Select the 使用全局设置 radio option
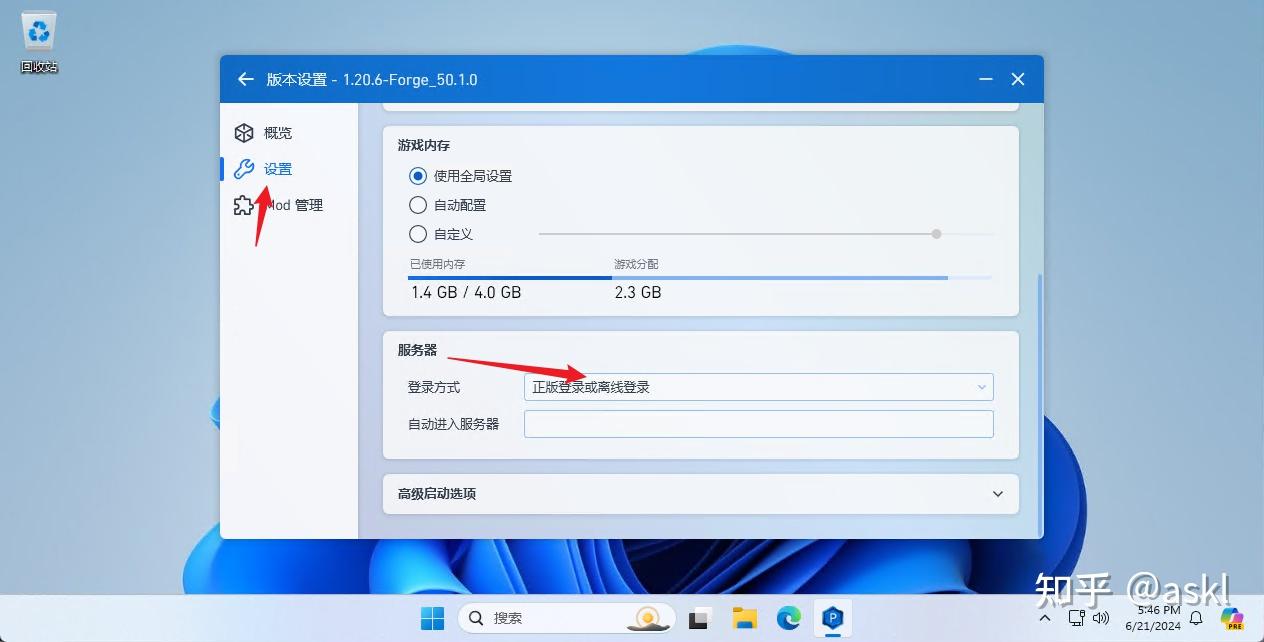Screen dimensions: 1264x642 coord(418,176)
